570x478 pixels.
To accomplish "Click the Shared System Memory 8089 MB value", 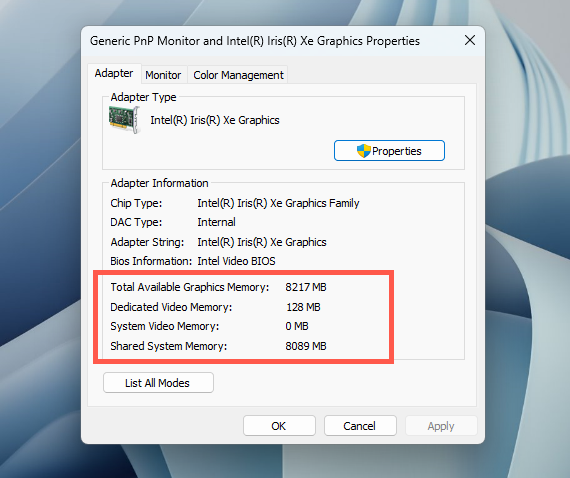I will 306,346.
